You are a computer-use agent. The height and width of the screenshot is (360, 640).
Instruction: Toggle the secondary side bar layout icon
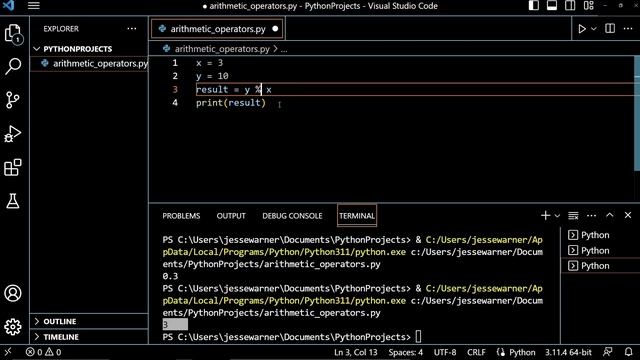(x=570, y=6)
